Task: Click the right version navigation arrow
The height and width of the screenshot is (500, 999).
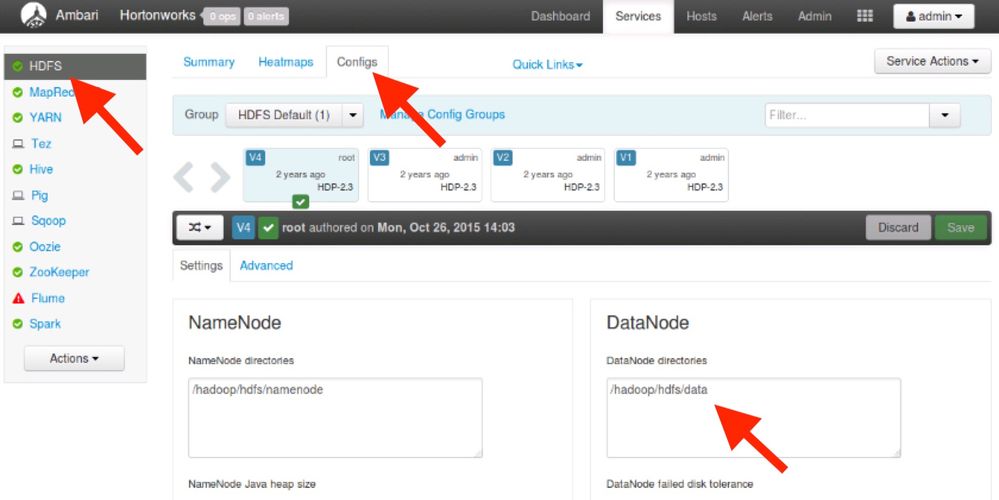Action: tap(220, 177)
